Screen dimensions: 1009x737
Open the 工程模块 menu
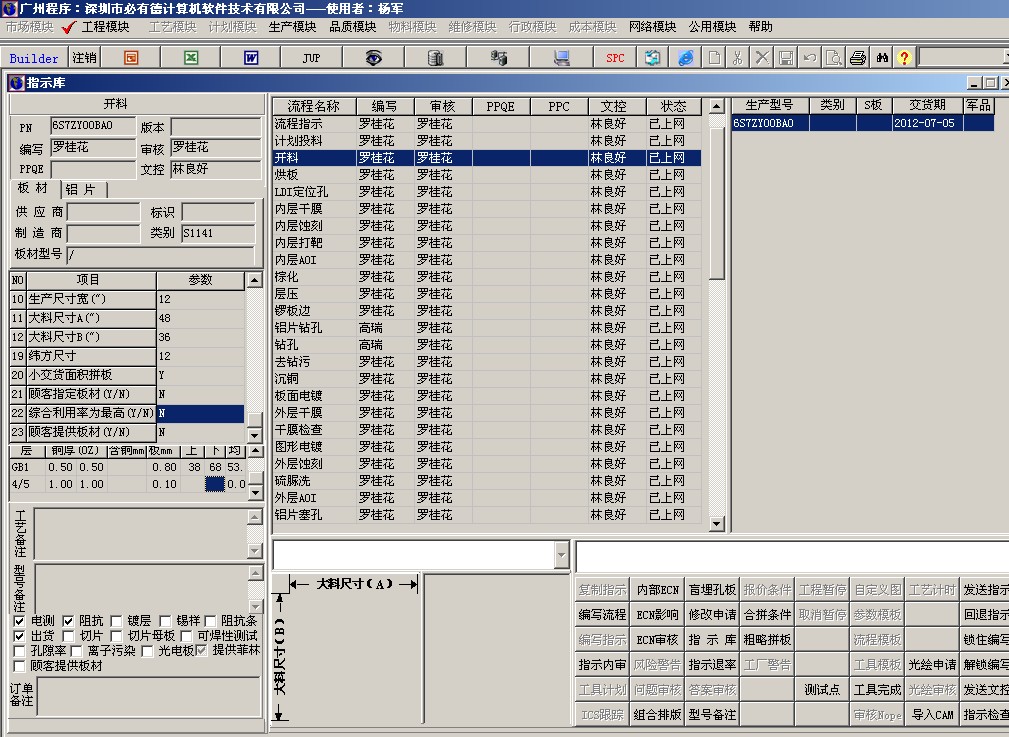click(x=106, y=27)
